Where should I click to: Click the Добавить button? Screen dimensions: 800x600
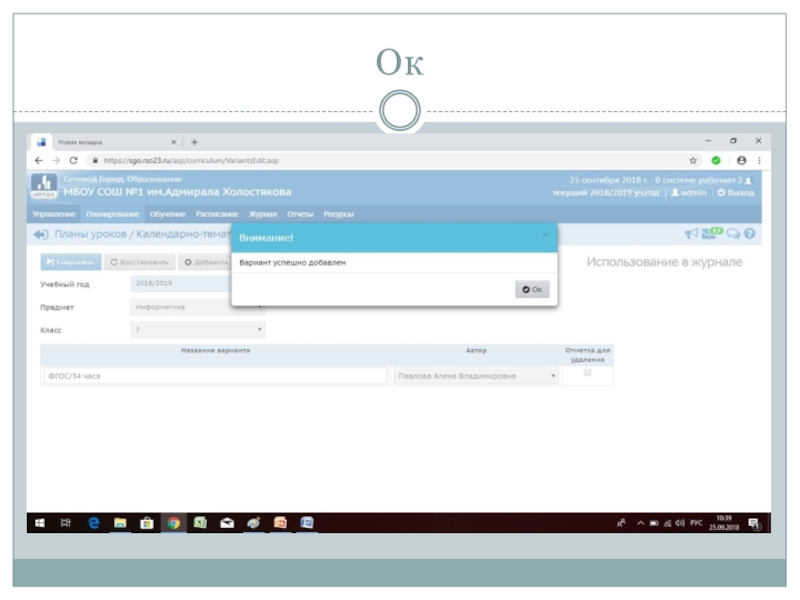click(205, 262)
